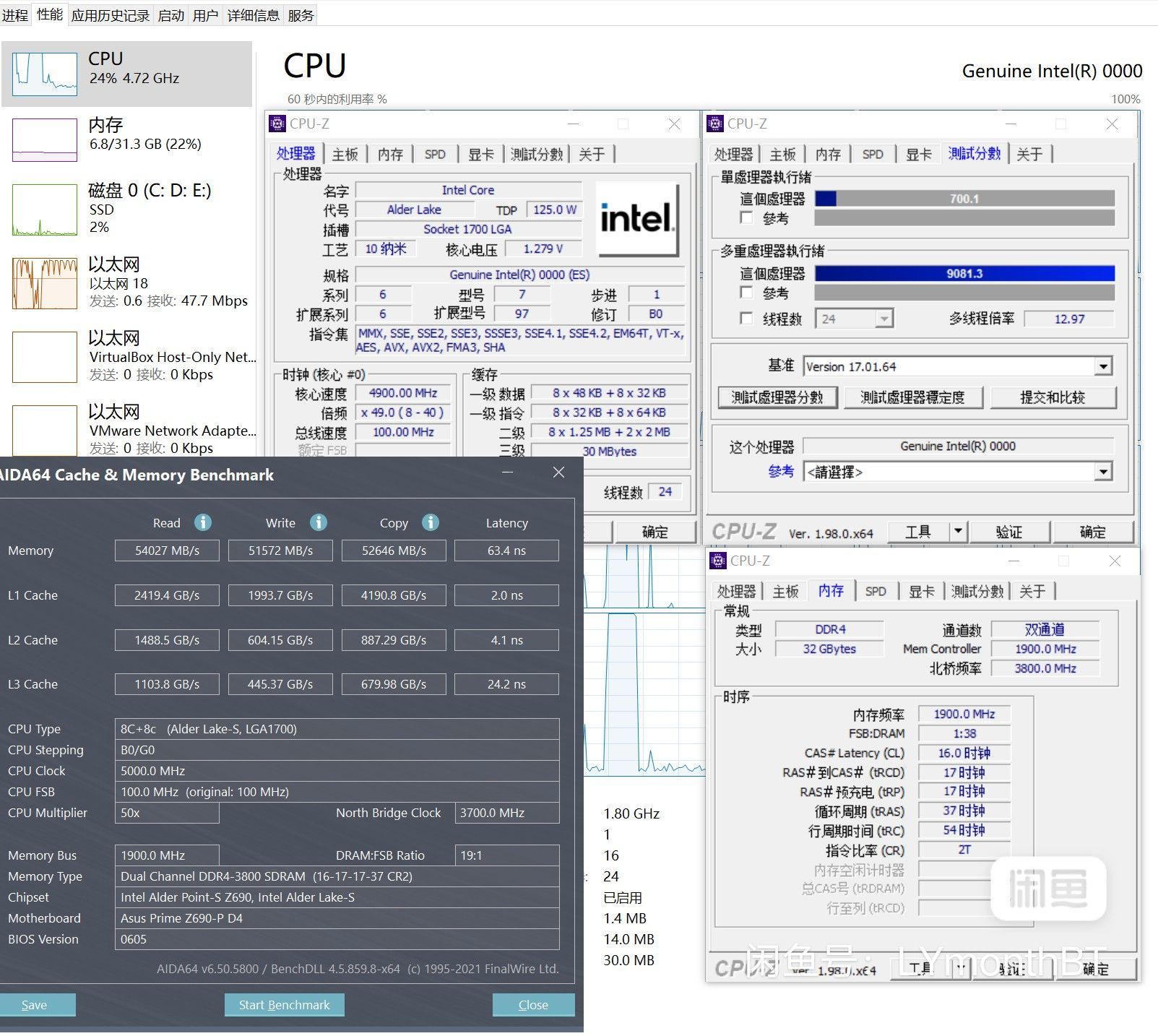This screenshot has height=1036, width=1158.
Task: Minimize the AIDA64 benchmark window
Action: [508, 472]
